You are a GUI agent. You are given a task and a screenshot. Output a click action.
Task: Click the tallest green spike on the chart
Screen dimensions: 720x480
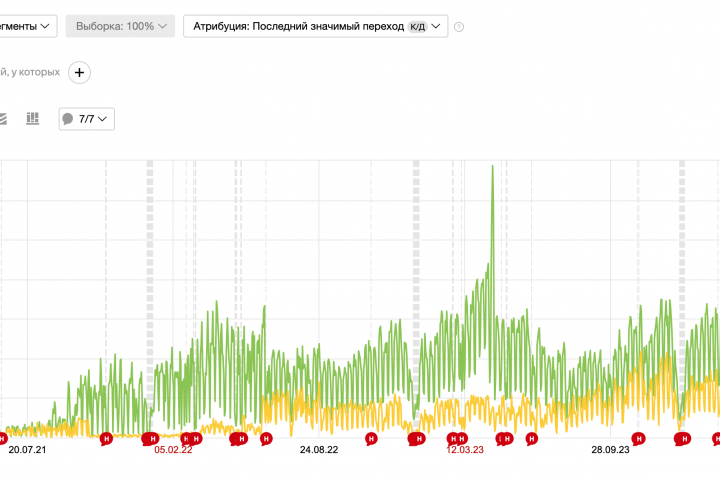pos(493,168)
